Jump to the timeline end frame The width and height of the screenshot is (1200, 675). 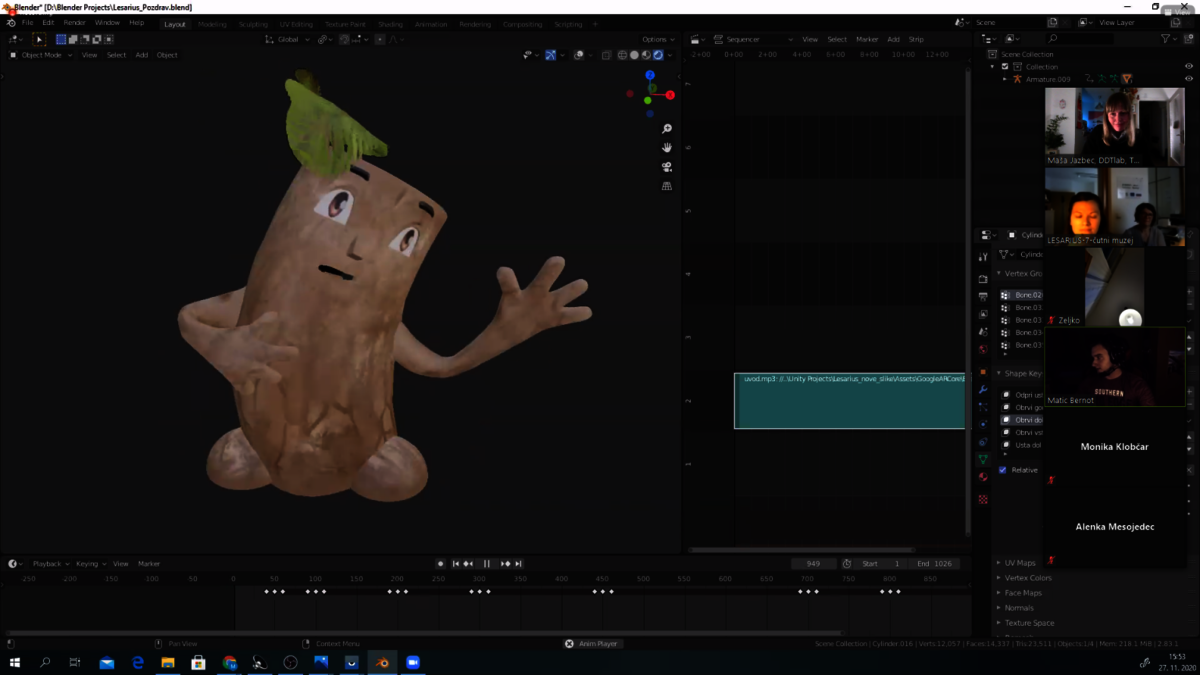[x=518, y=564]
